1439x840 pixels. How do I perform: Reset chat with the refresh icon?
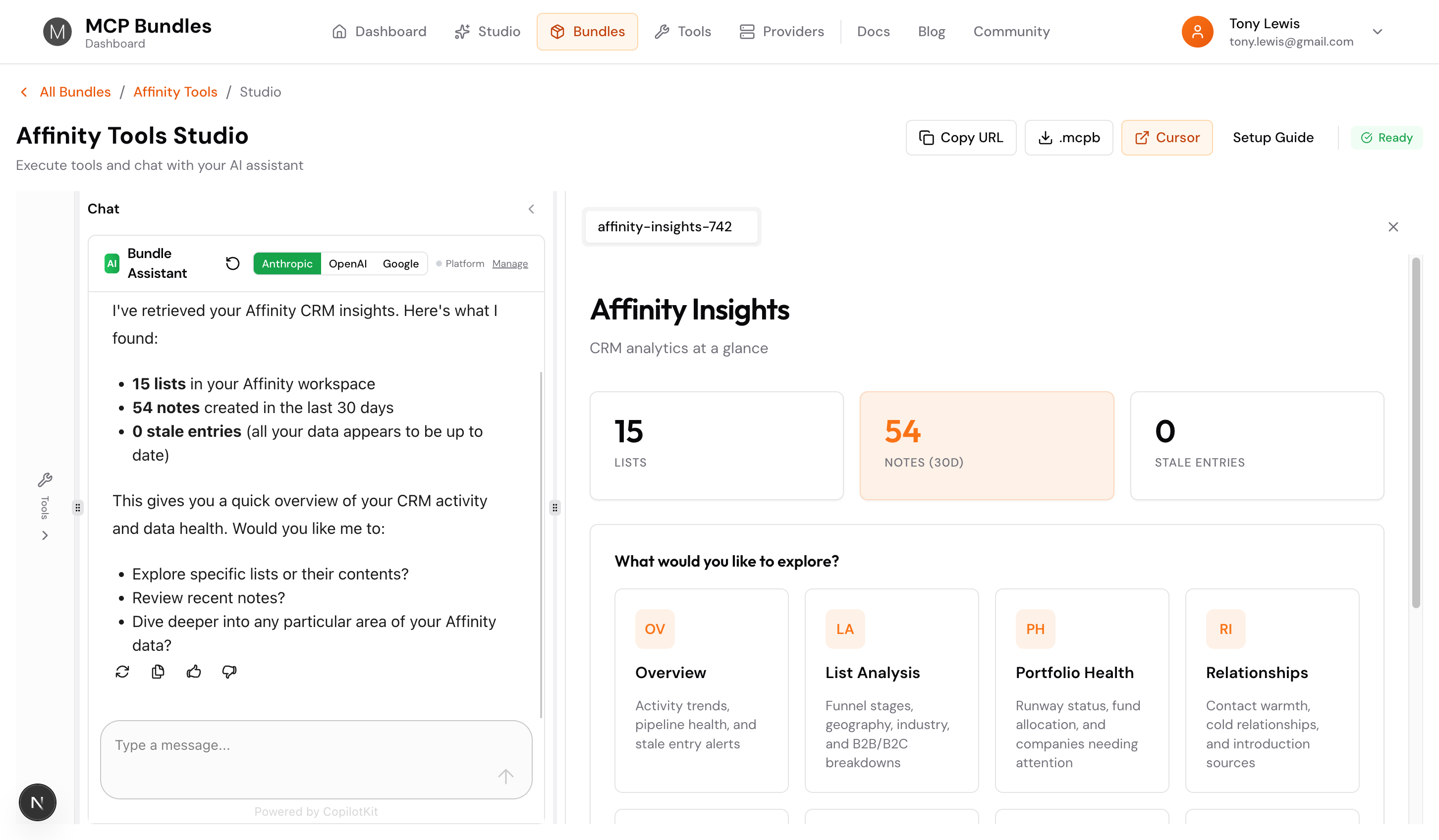(232, 263)
